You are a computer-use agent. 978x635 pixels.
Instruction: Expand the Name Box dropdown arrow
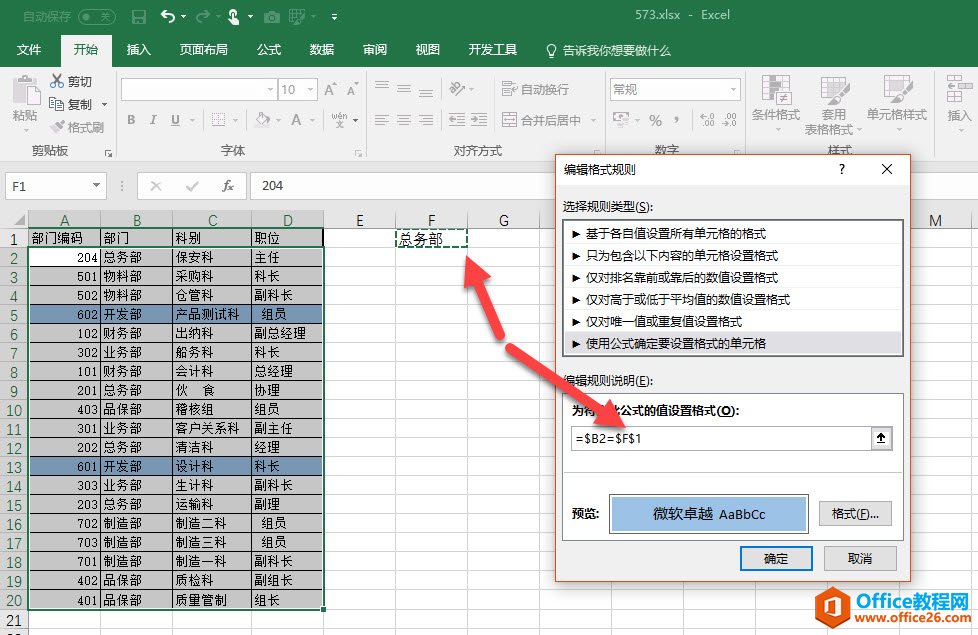point(96,186)
